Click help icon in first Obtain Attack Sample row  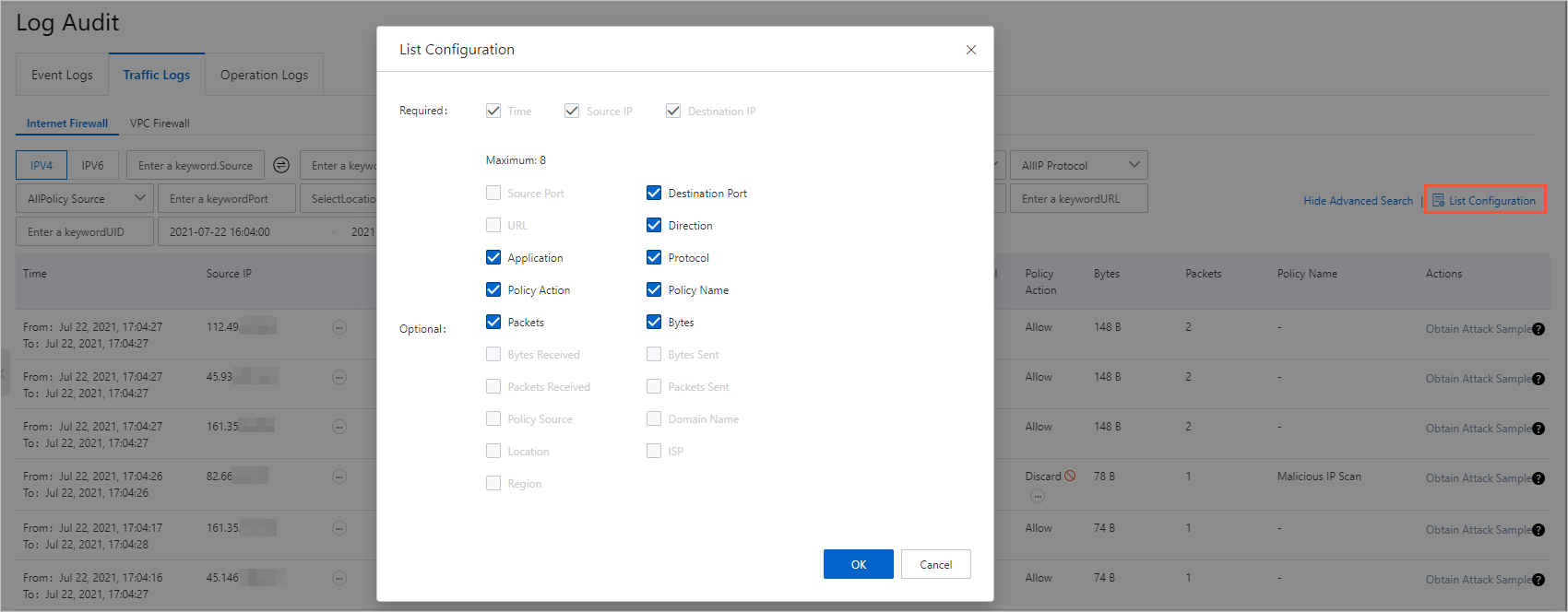pyautogui.click(x=1538, y=329)
